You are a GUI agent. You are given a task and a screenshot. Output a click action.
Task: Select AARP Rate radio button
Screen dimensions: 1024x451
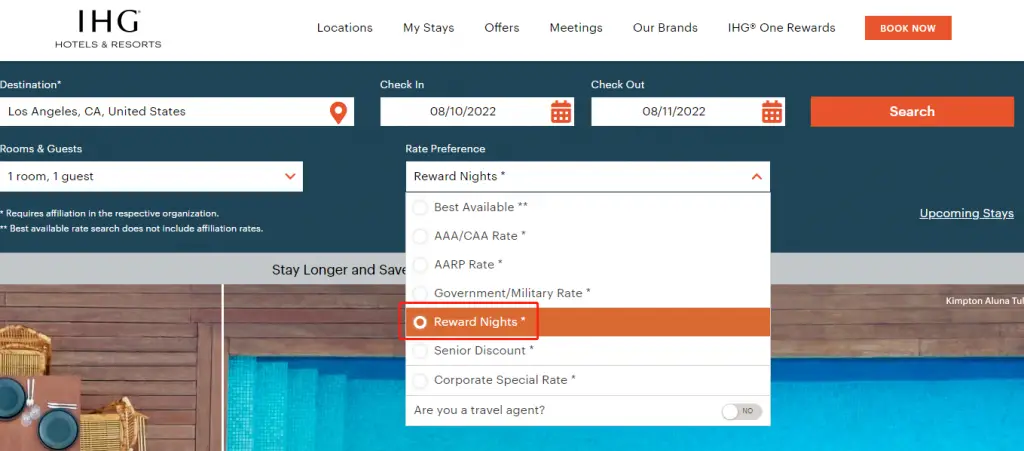(420, 265)
